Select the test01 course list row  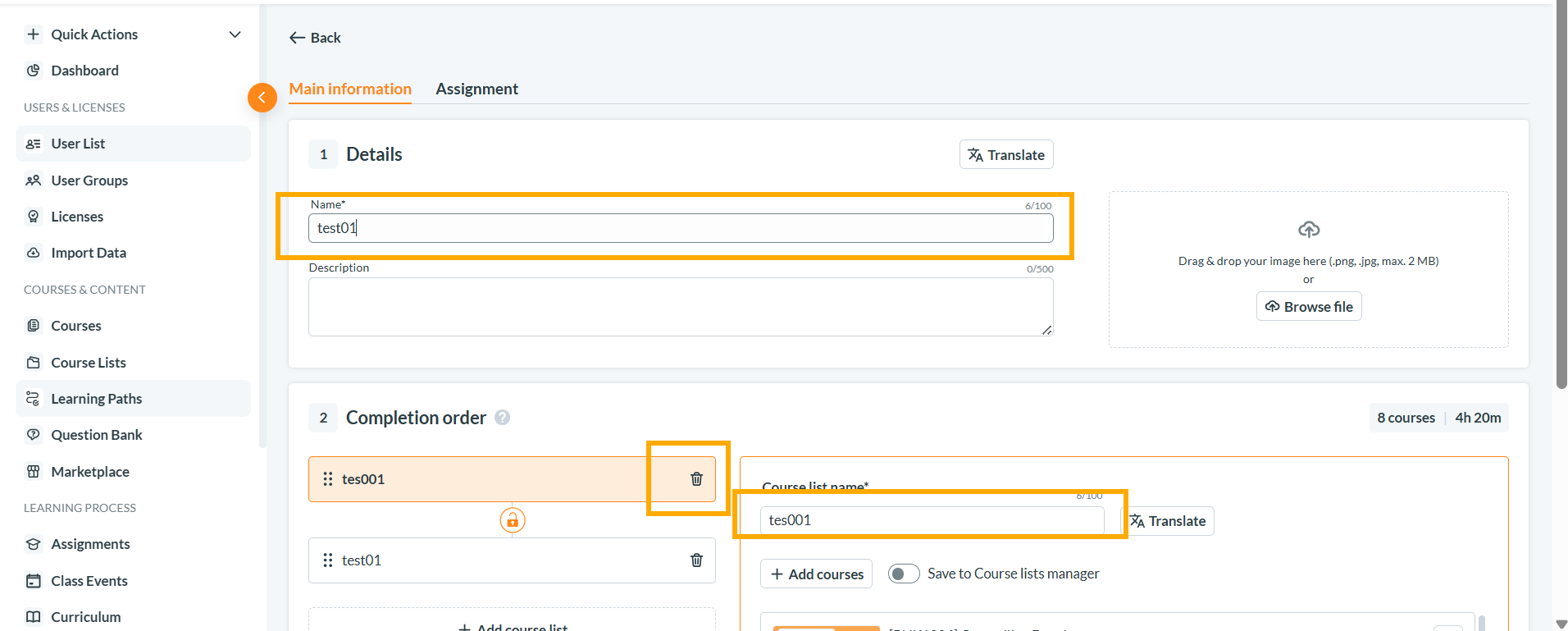pos(512,560)
